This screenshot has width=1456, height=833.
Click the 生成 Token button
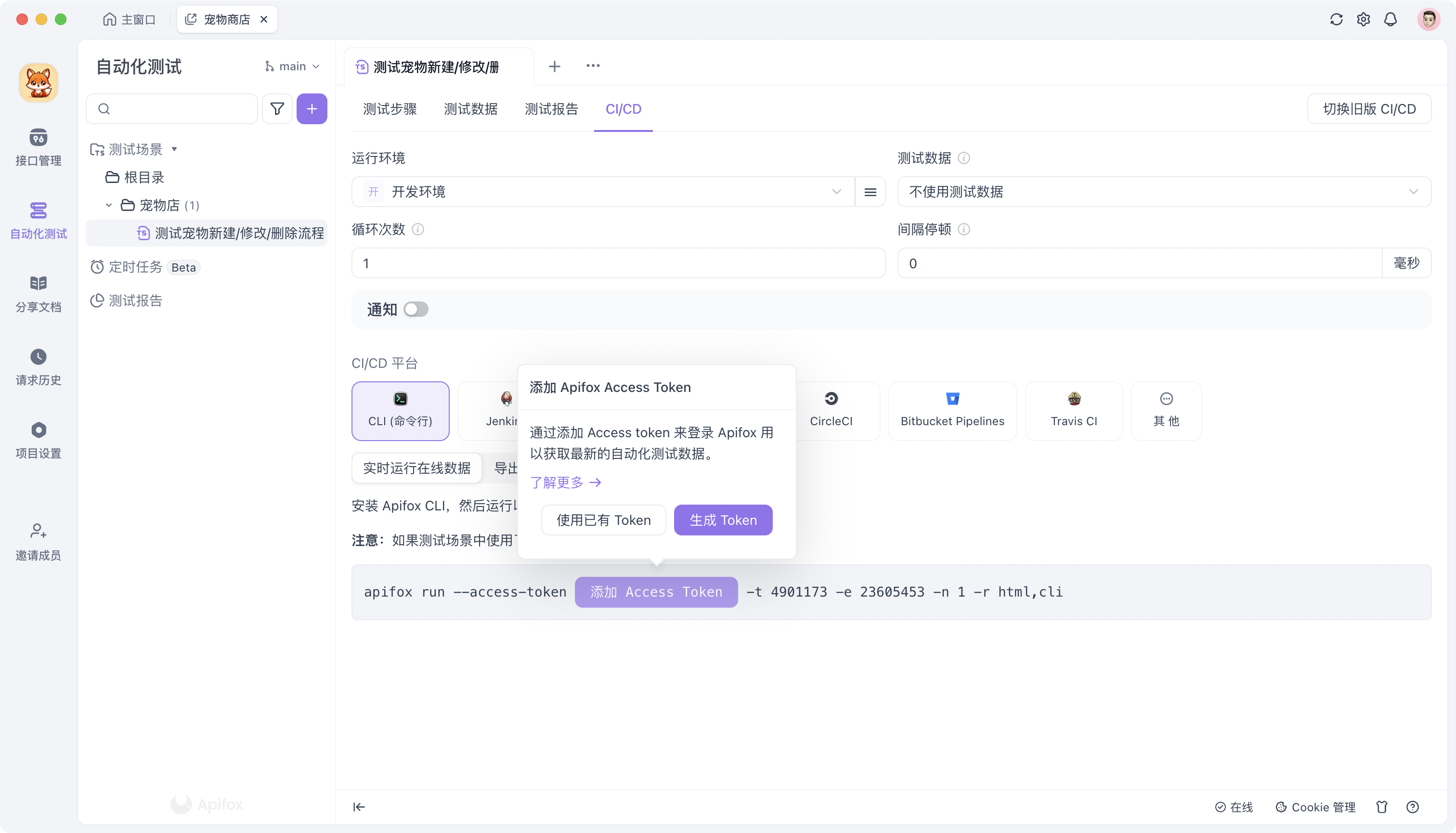[x=723, y=520]
